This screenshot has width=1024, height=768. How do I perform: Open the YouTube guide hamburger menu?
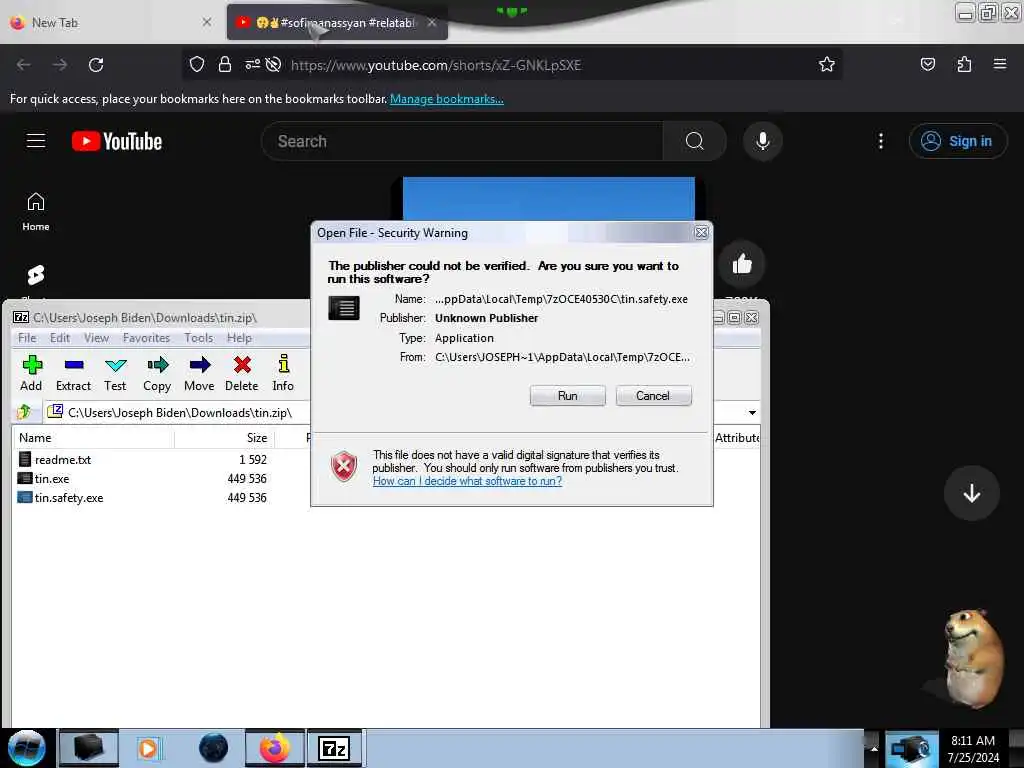click(36, 141)
